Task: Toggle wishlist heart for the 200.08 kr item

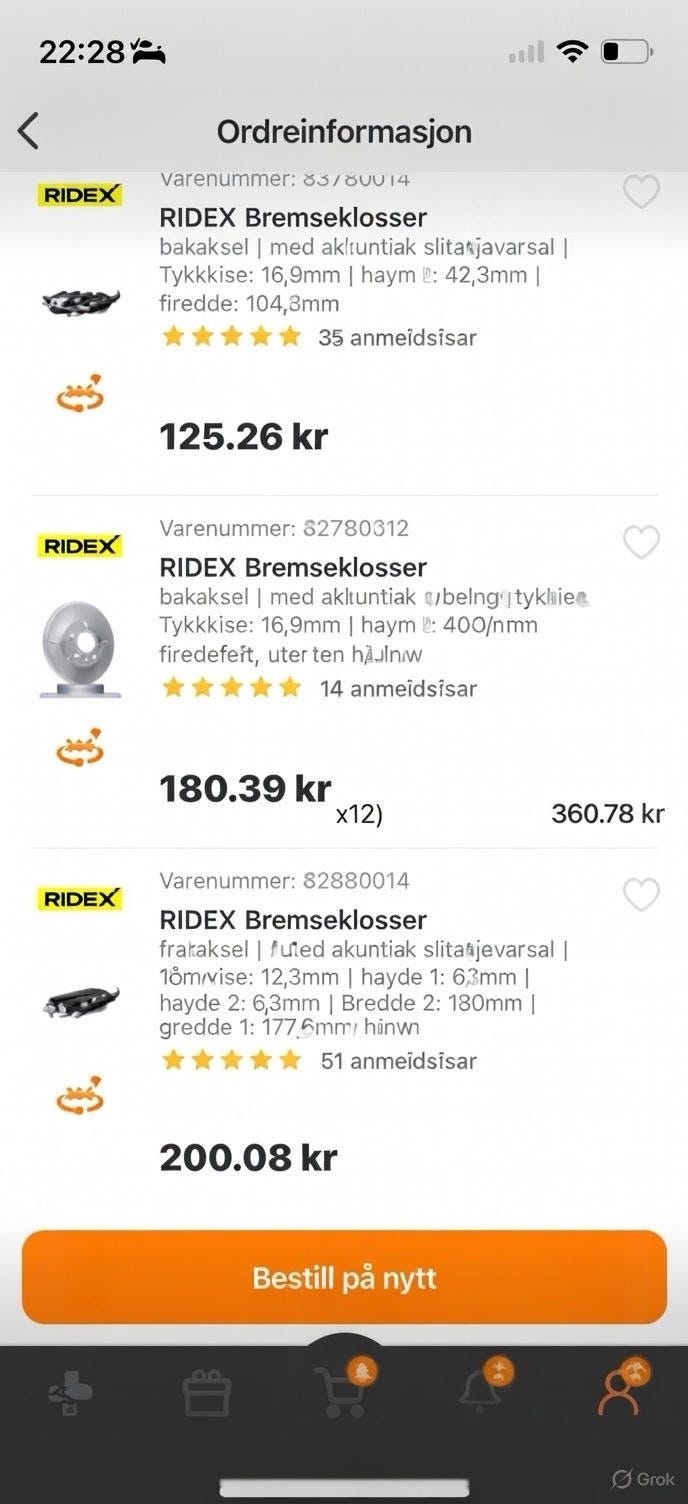Action: tap(641, 894)
